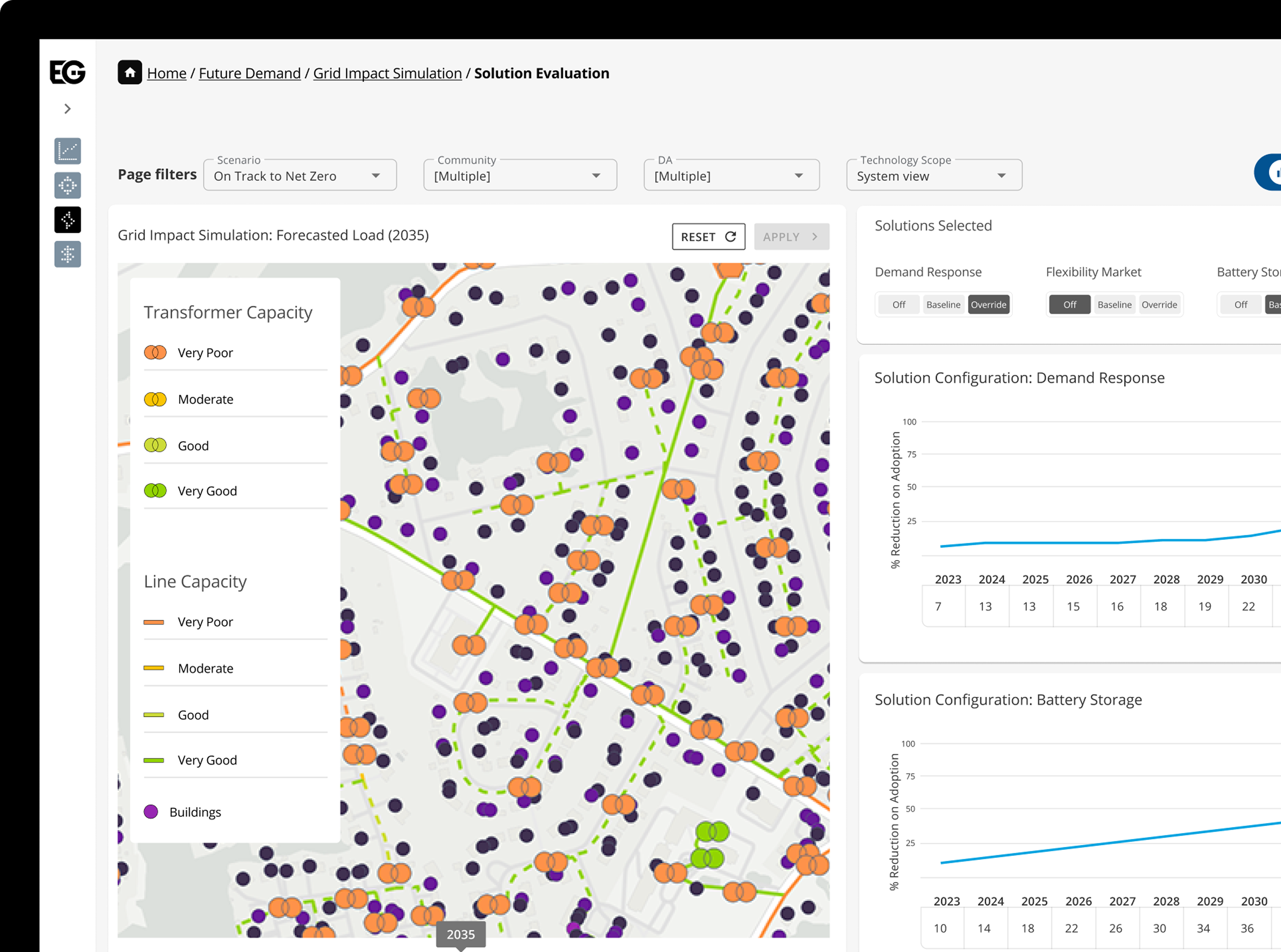Set Battery Storage to Off
The width and height of the screenshot is (1281, 952).
point(1240,304)
